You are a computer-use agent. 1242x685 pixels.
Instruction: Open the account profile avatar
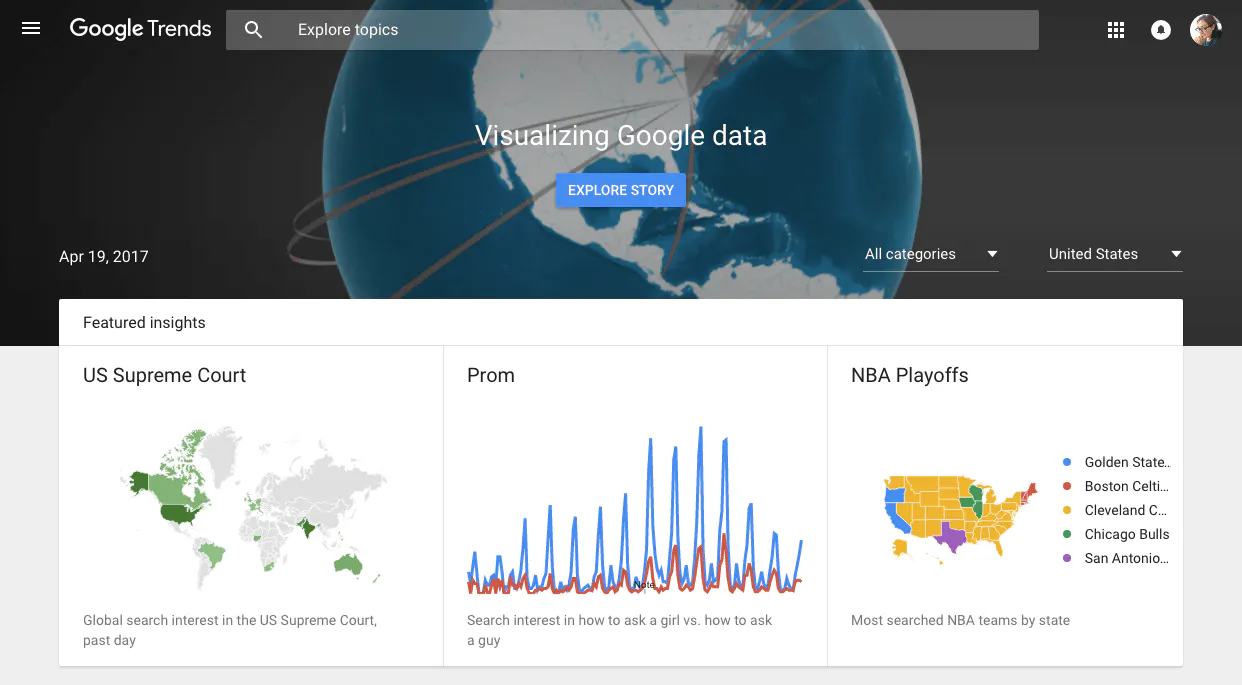tap(1206, 30)
